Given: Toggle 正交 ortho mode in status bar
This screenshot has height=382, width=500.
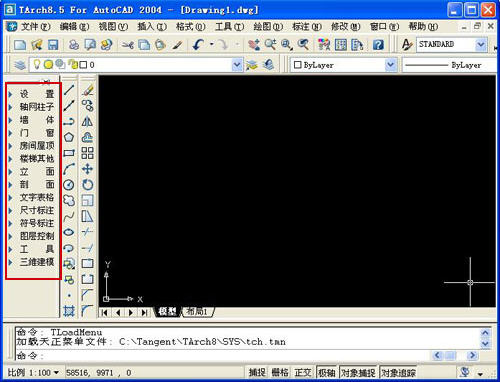Looking at the screenshot, I should point(303,372).
